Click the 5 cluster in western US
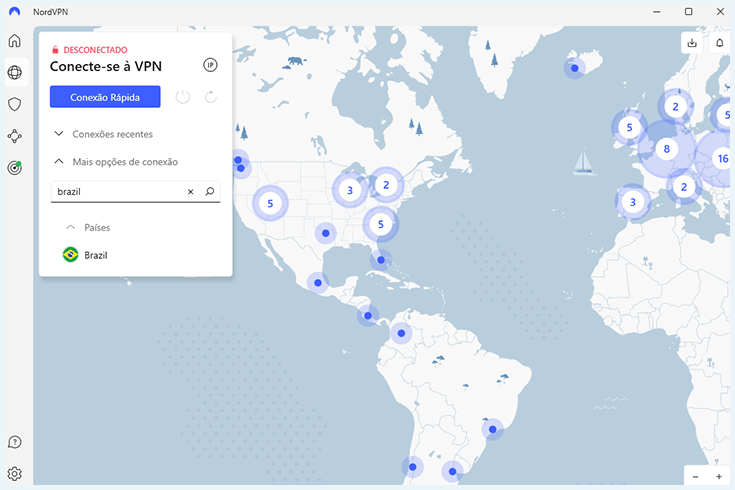This screenshot has width=735, height=490. 270,204
